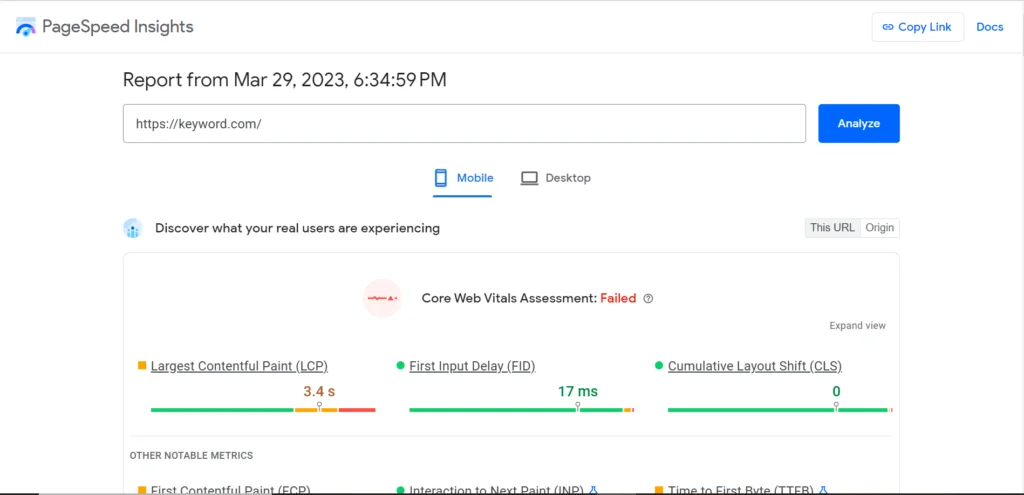Click the link icon in Copy Link
Image resolution: width=1024 pixels, height=495 pixels.
click(888, 27)
